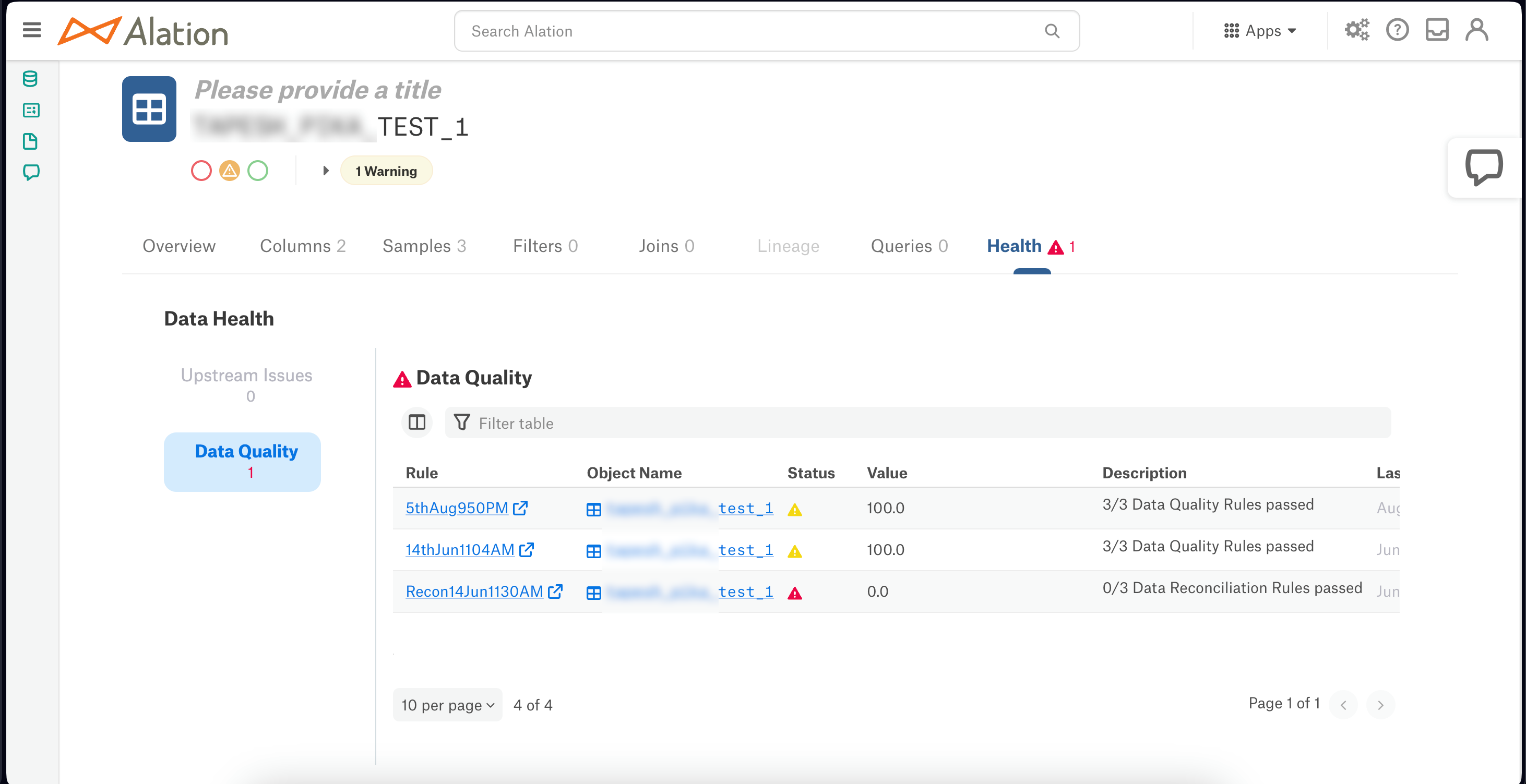This screenshot has width=1526, height=784.
Task: Open test_1 object in 14thJun1104AM row
Action: (745, 549)
